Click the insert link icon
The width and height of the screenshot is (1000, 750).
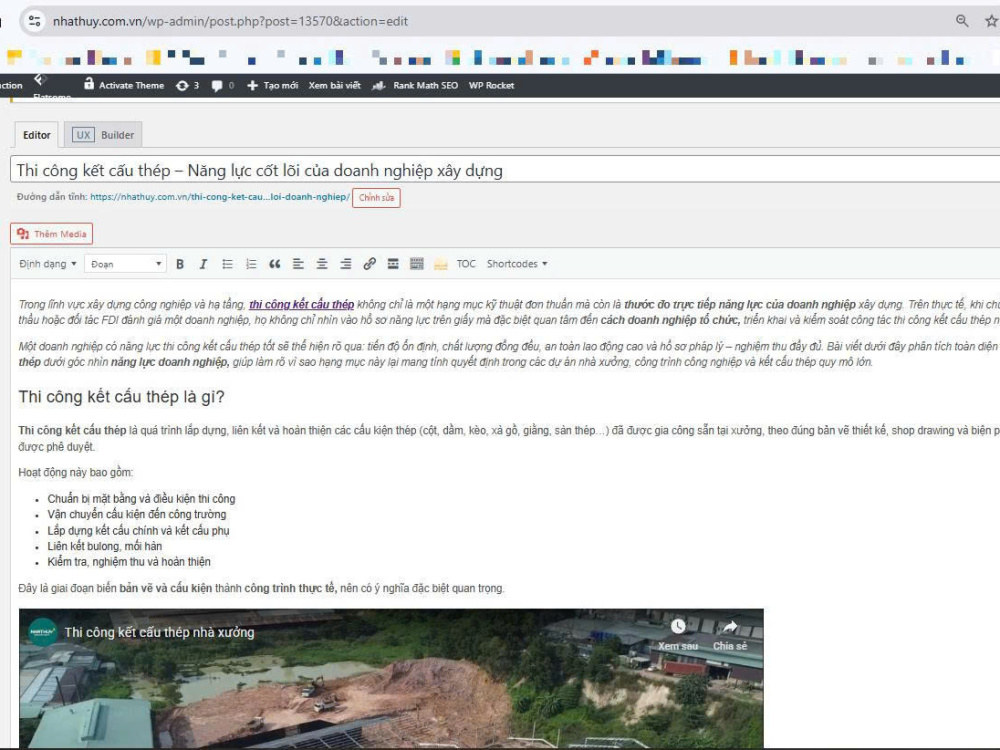coord(369,264)
